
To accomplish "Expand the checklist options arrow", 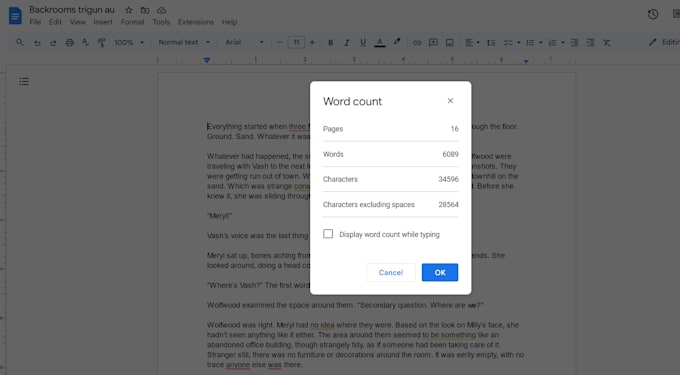I will pyautogui.click(x=518, y=42).
